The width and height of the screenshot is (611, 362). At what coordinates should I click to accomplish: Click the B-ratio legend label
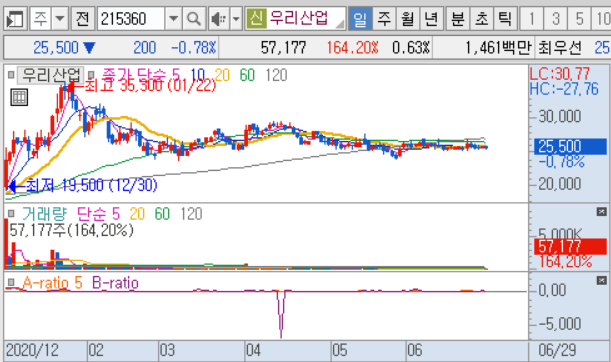pos(115,283)
